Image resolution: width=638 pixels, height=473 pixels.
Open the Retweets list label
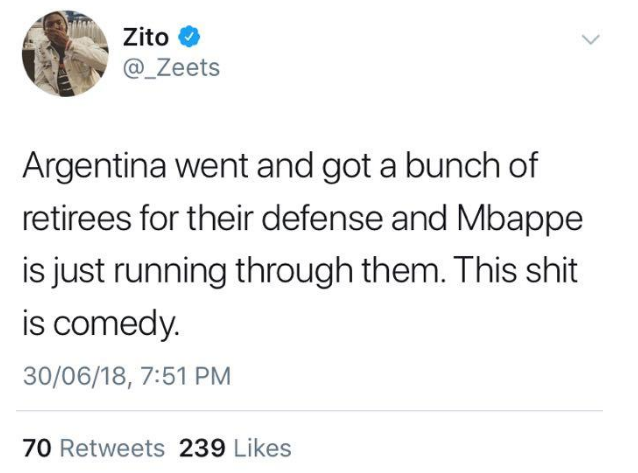110,448
